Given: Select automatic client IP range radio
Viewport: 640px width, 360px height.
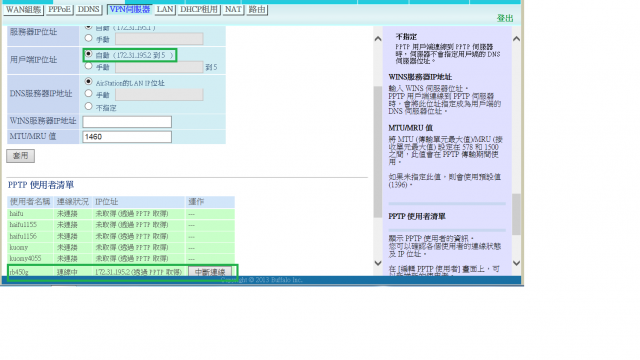Looking at the screenshot, I should [x=88, y=54].
